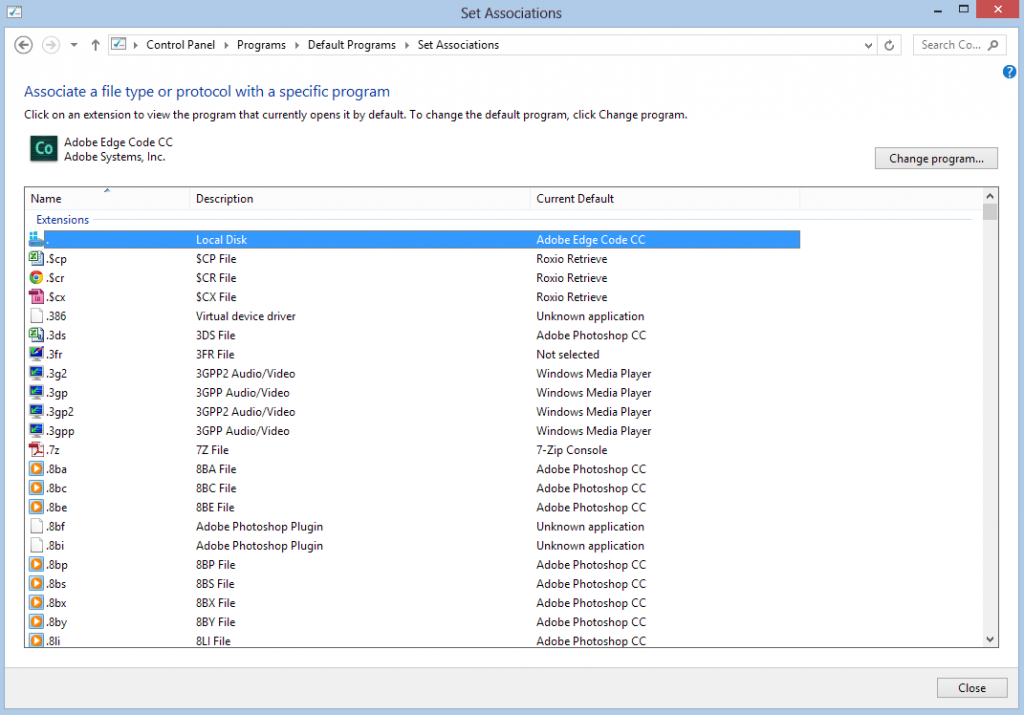Select the .8by file icon

click(x=36, y=622)
